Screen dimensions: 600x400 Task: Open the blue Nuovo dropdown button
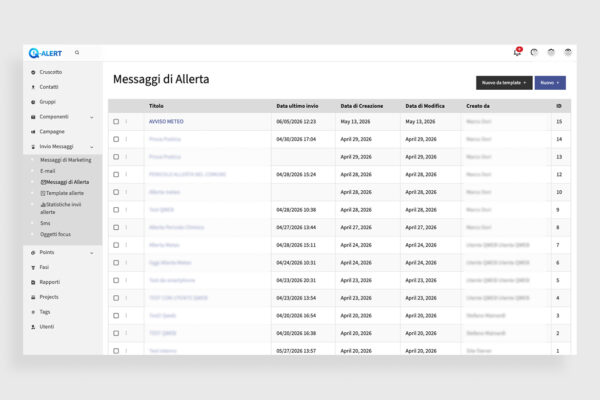click(550, 83)
